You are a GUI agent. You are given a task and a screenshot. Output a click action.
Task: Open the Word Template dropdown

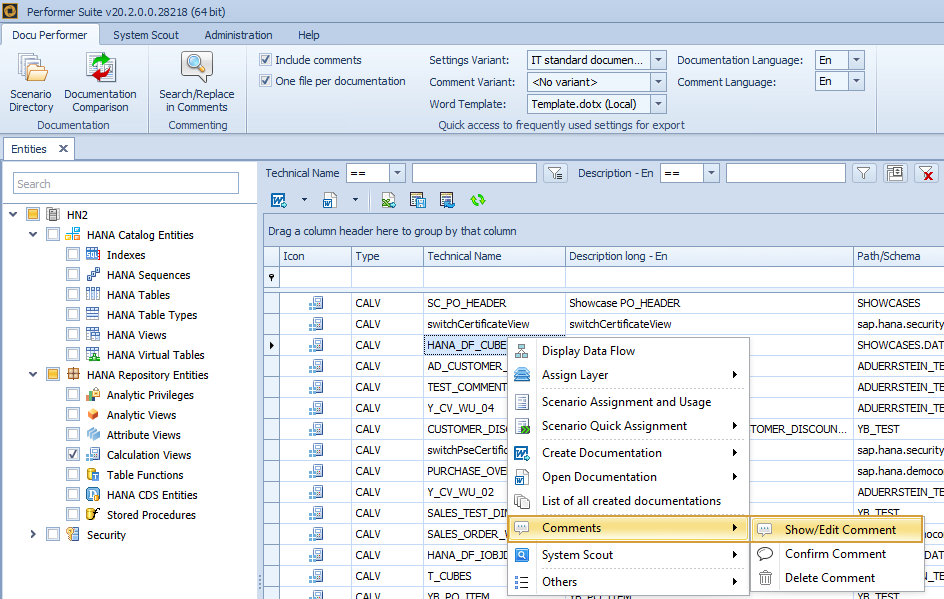coord(659,103)
